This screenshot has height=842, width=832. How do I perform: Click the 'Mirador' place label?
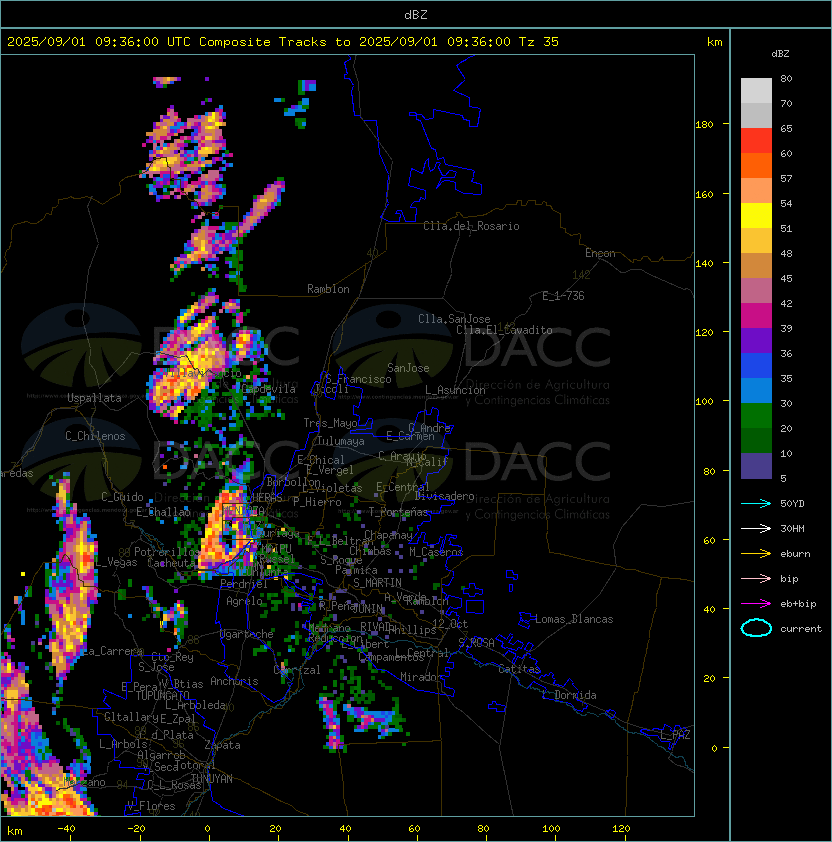pyautogui.click(x=421, y=677)
